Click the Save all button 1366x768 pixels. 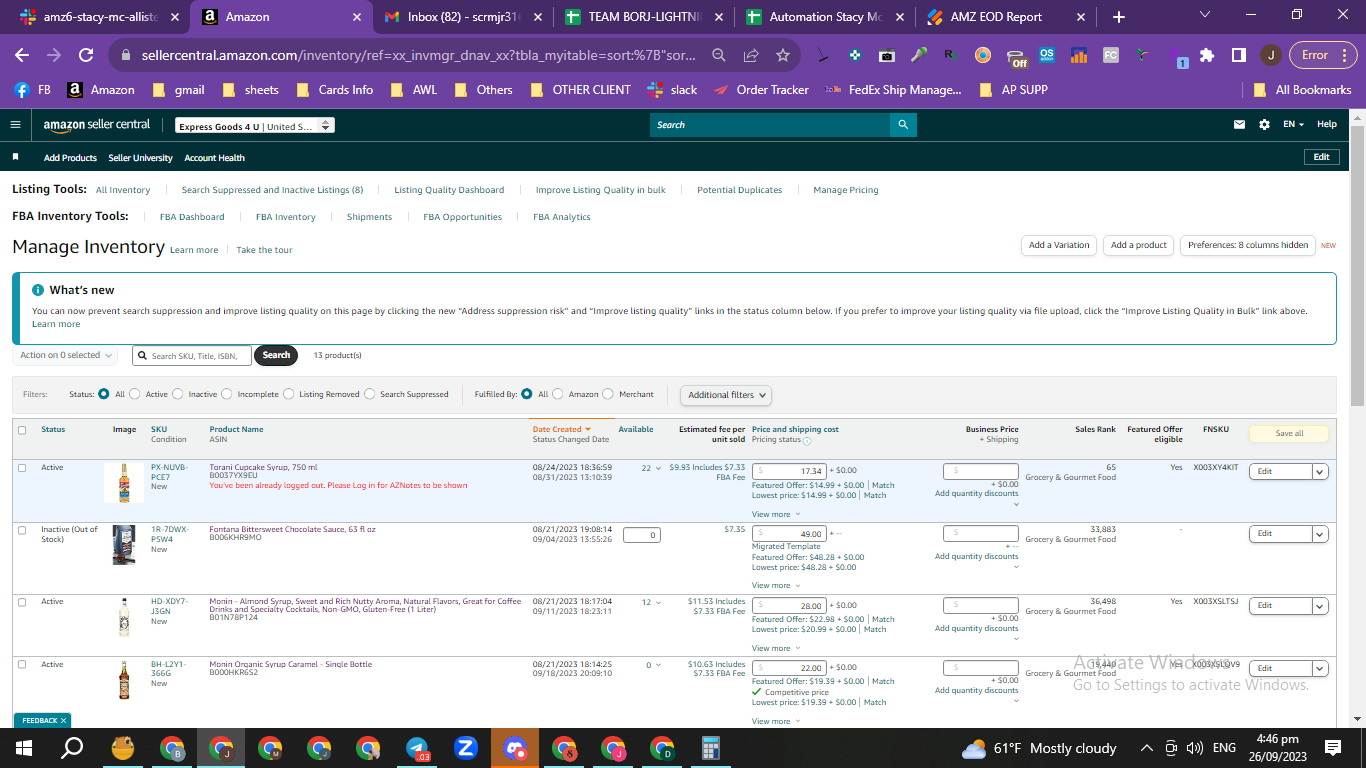[1289, 434]
